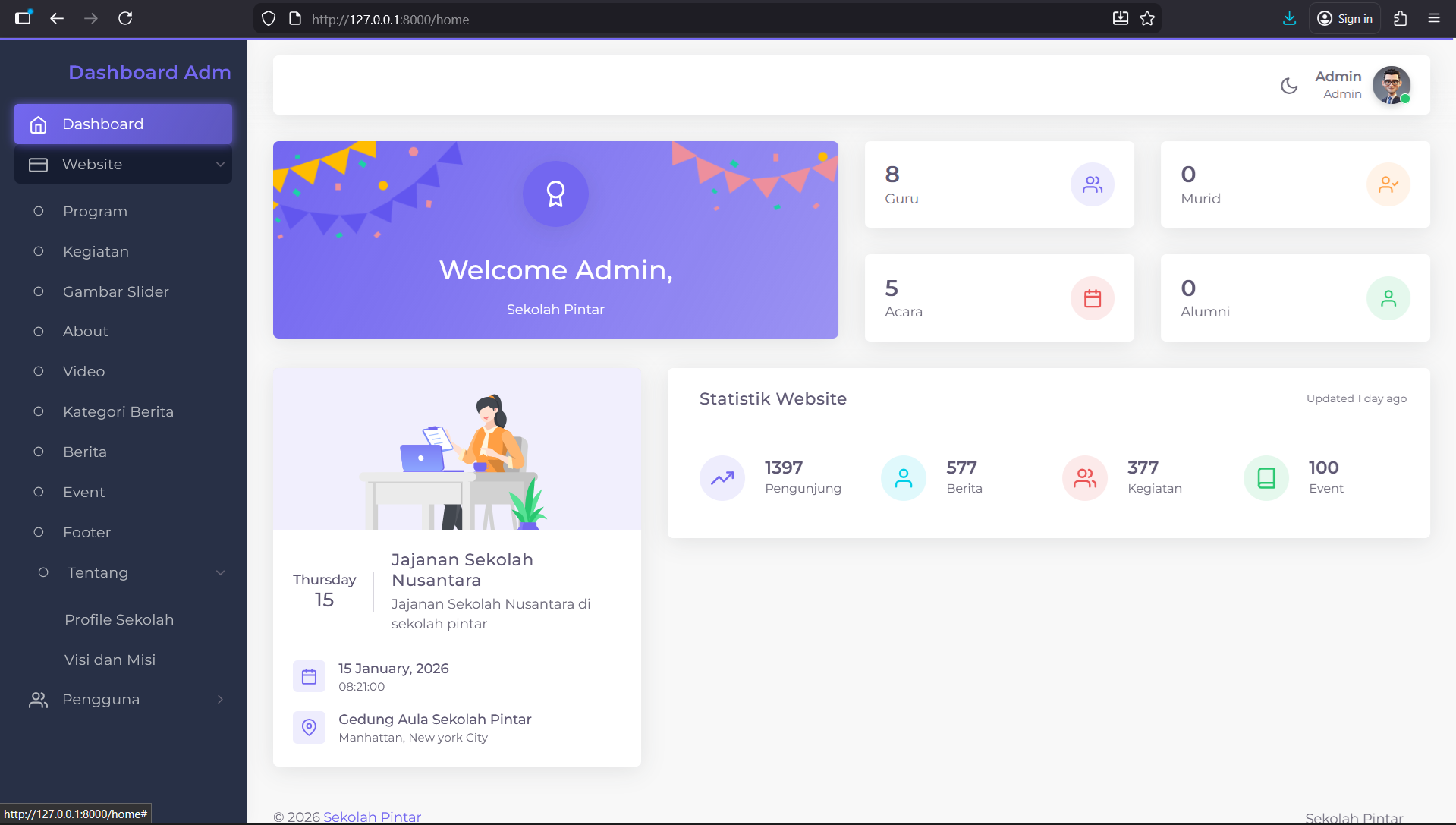The image size is (1456, 825).
Task: Open the Footer menu item
Action: click(123, 533)
